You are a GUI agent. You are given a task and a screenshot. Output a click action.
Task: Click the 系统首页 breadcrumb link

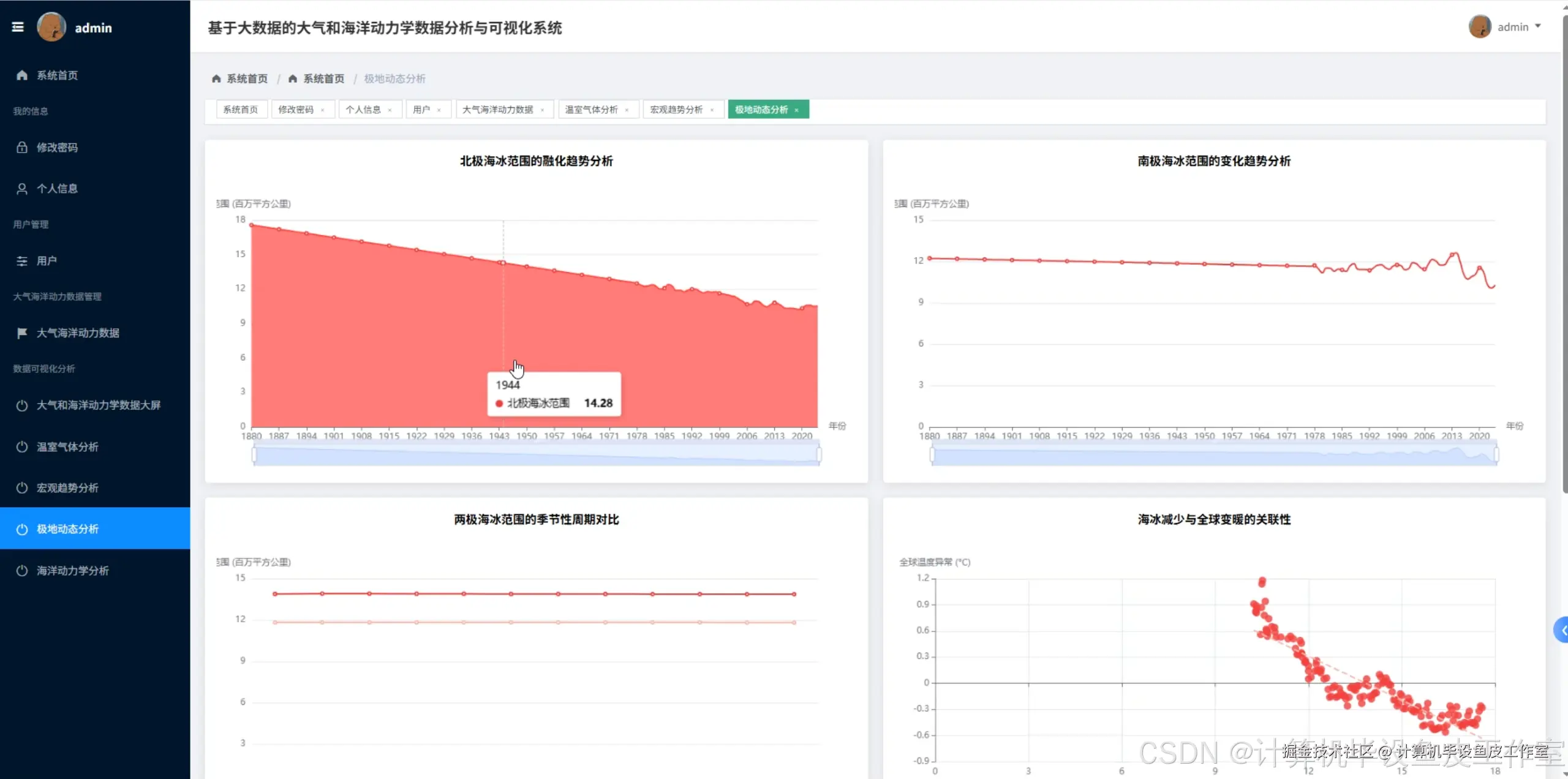pos(247,78)
